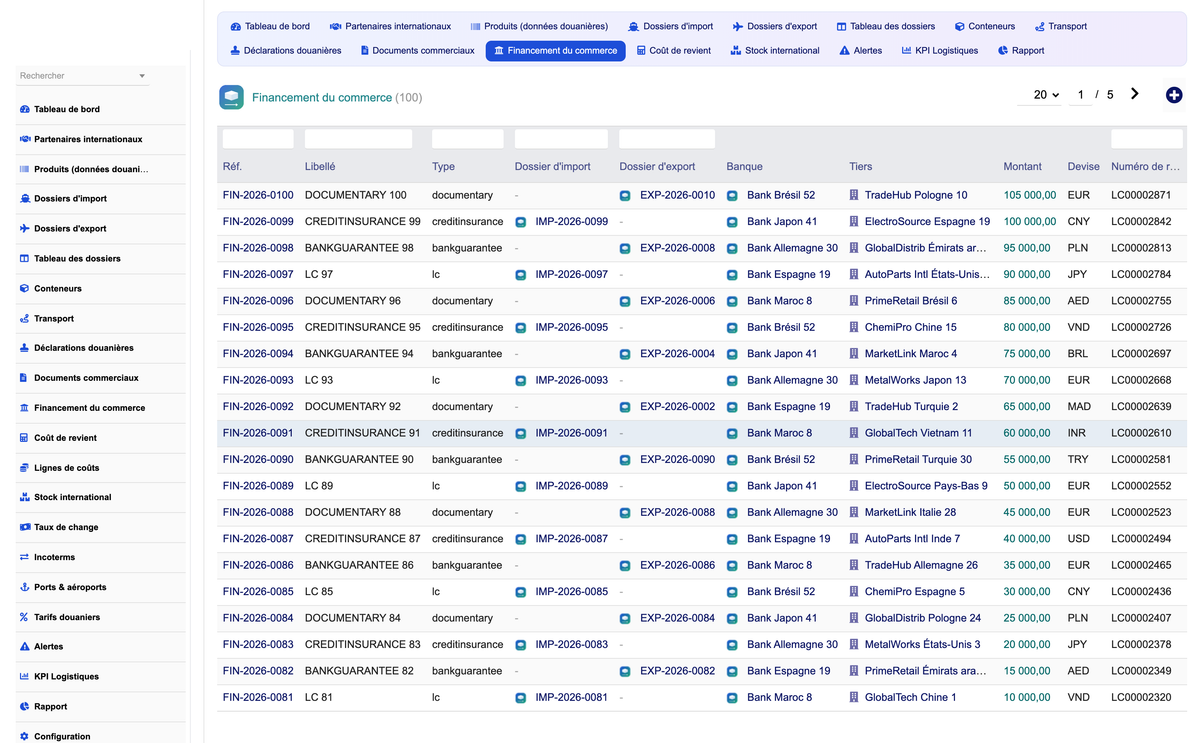Image resolution: width=1200 pixels, height=743 pixels.
Task: Click the Financement du commerce module icon
Action: (231, 97)
